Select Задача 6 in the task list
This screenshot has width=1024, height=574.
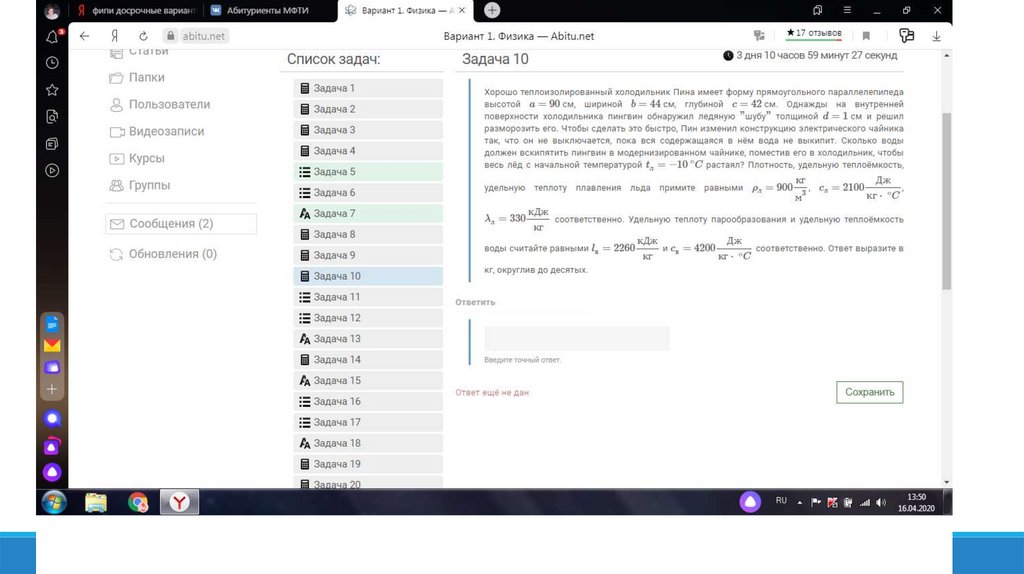click(368, 193)
